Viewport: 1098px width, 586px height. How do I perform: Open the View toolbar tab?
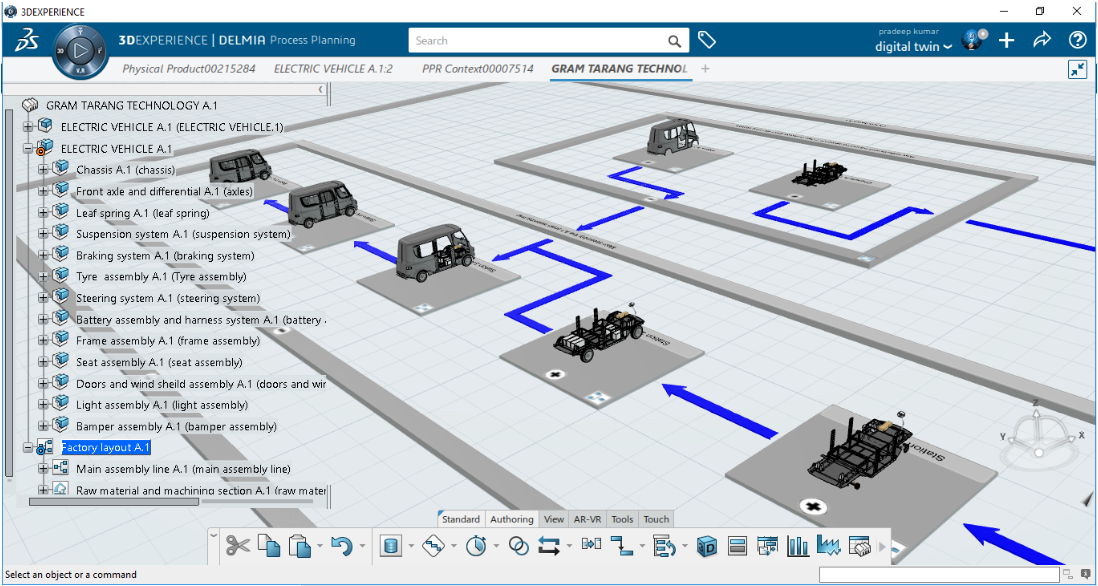click(554, 519)
